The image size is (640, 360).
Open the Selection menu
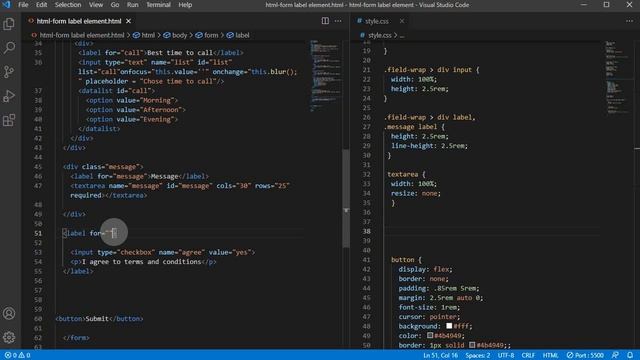pos(68,5)
